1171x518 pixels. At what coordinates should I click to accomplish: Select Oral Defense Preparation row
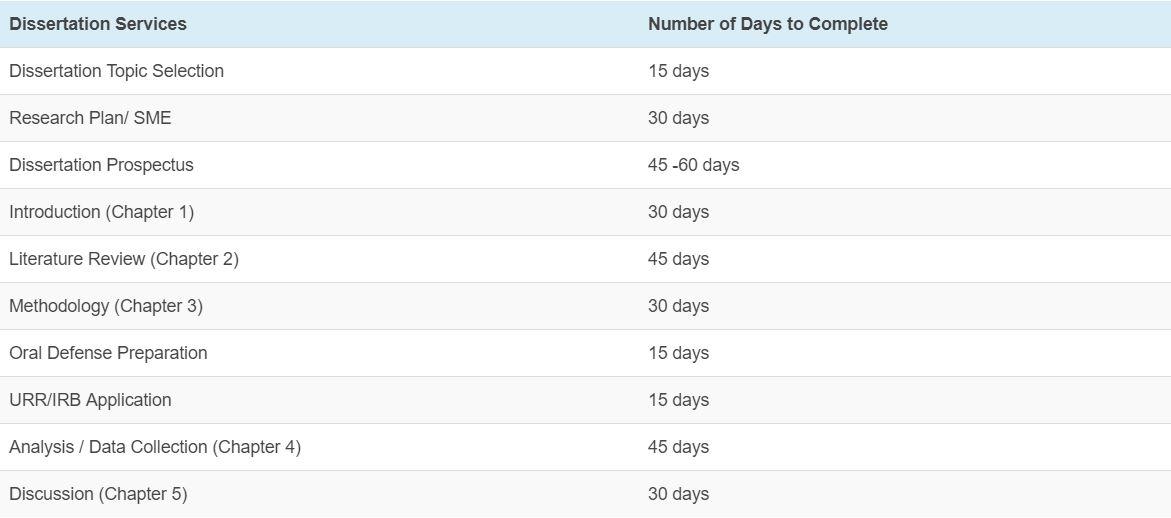coord(108,353)
